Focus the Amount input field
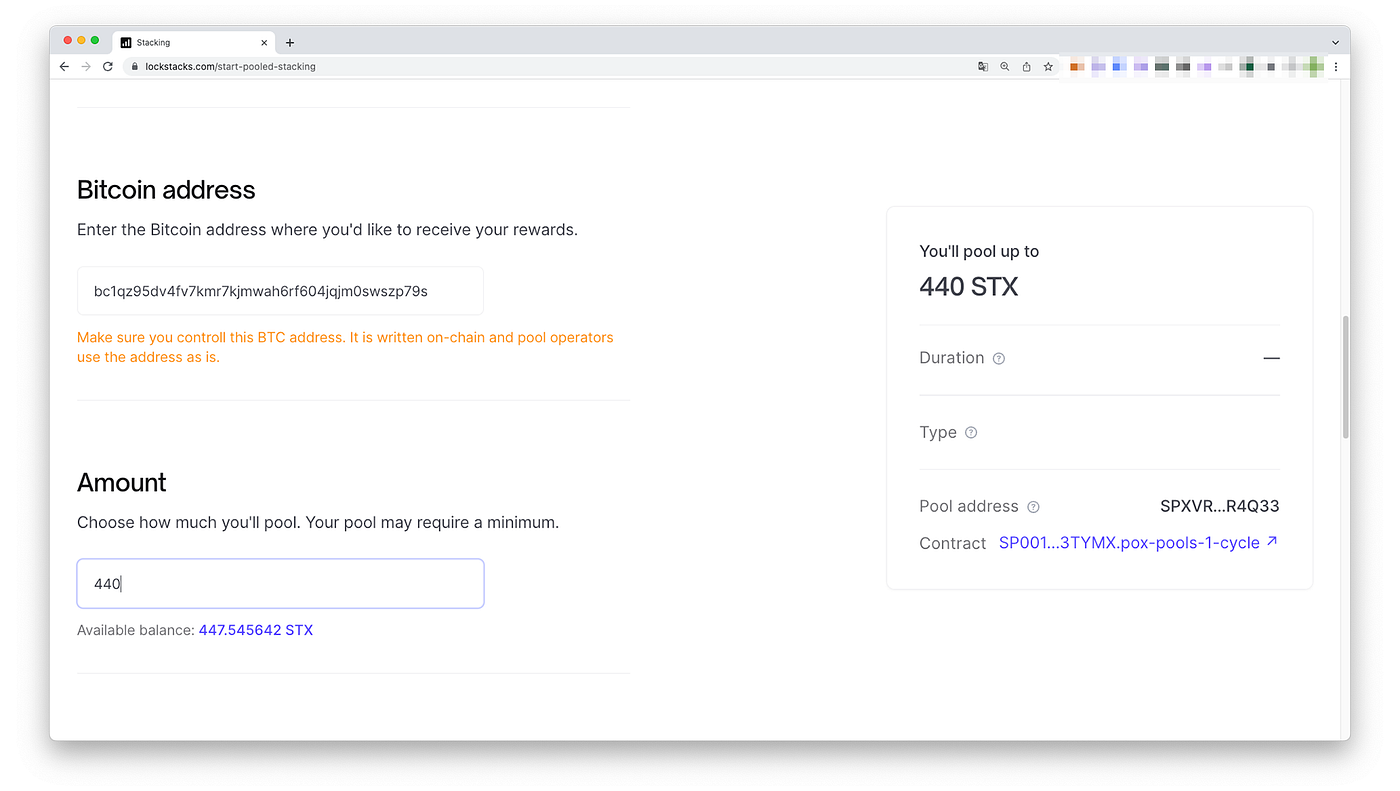Image resolution: width=1400 pixels, height=791 pixels. [280, 583]
